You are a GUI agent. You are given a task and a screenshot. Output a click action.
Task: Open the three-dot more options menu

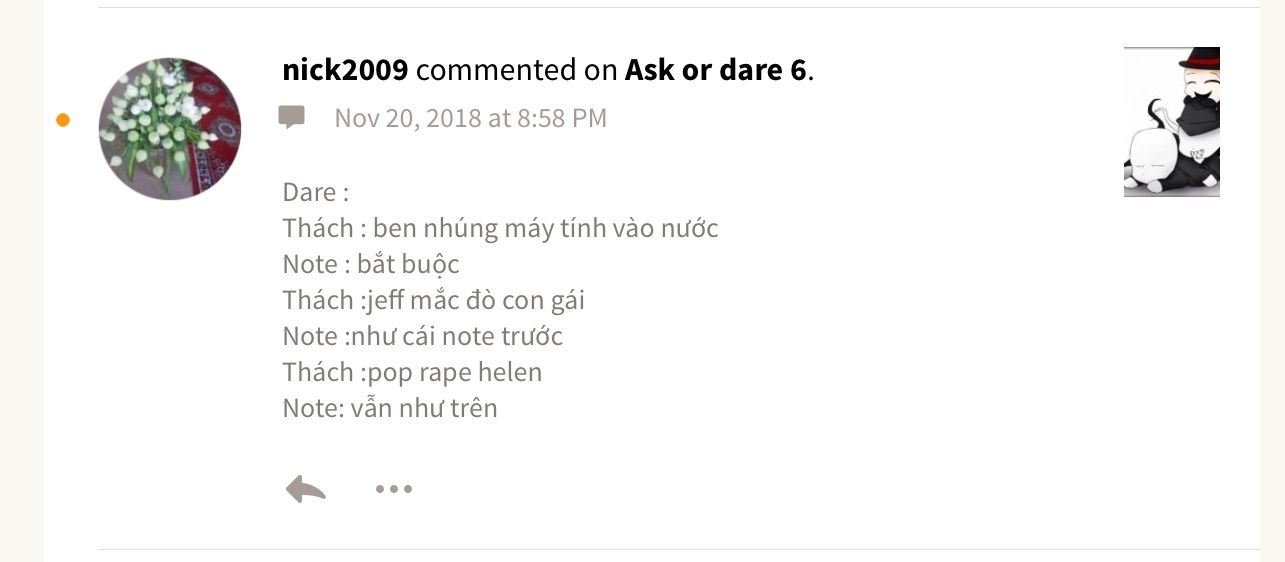[394, 489]
